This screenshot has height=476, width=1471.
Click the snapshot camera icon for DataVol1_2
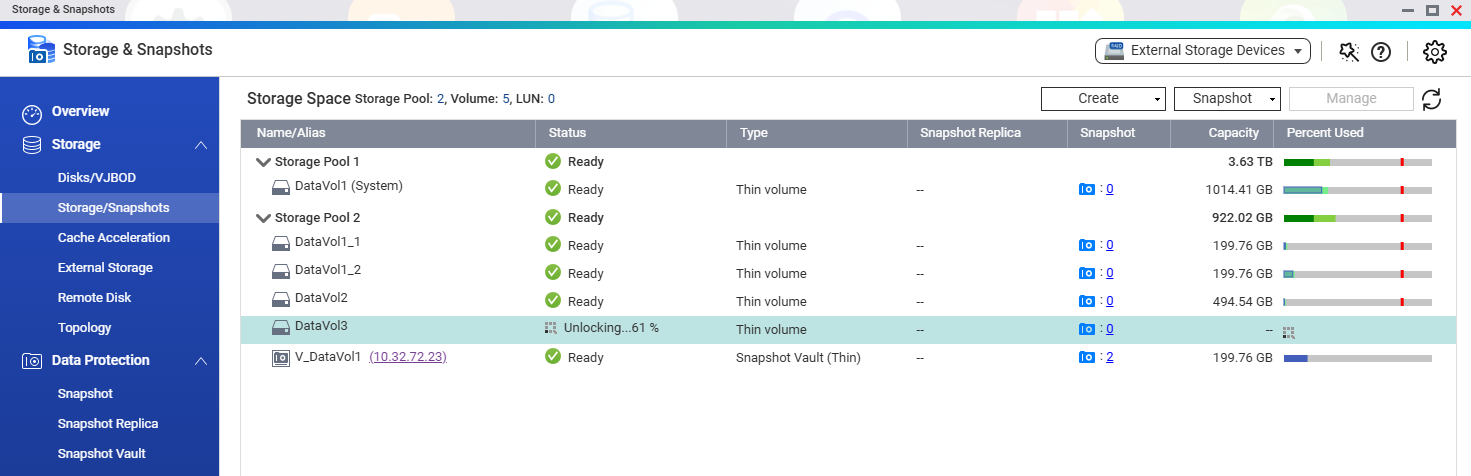click(1087, 273)
